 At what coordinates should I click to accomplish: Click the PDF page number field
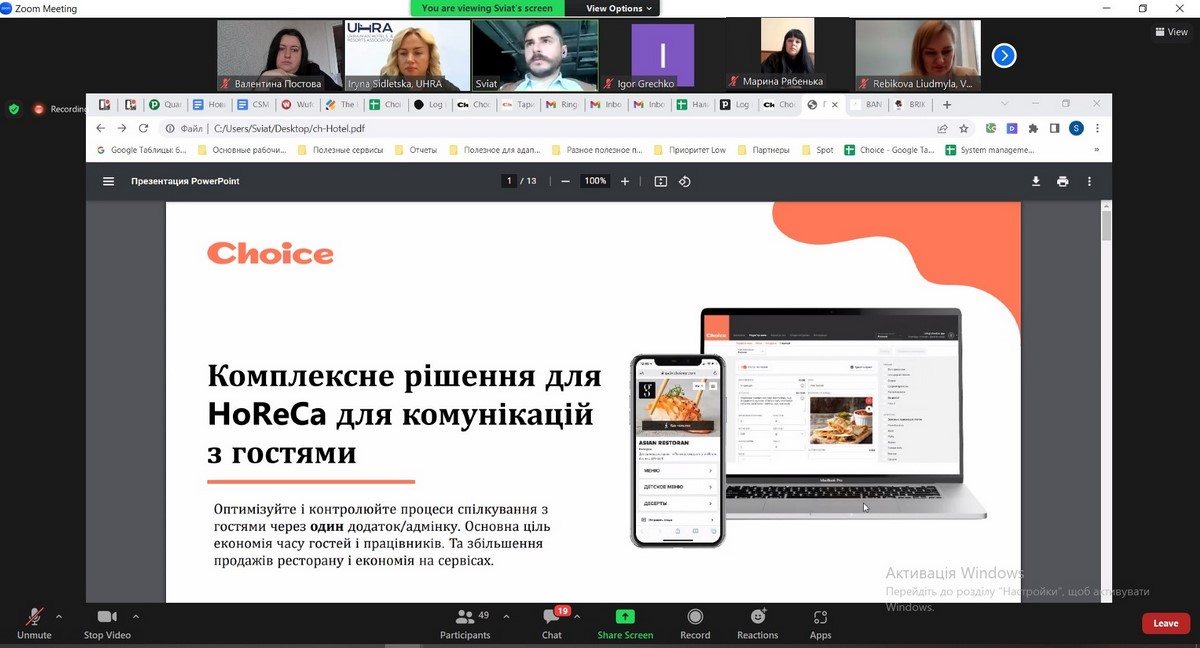coord(509,181)
